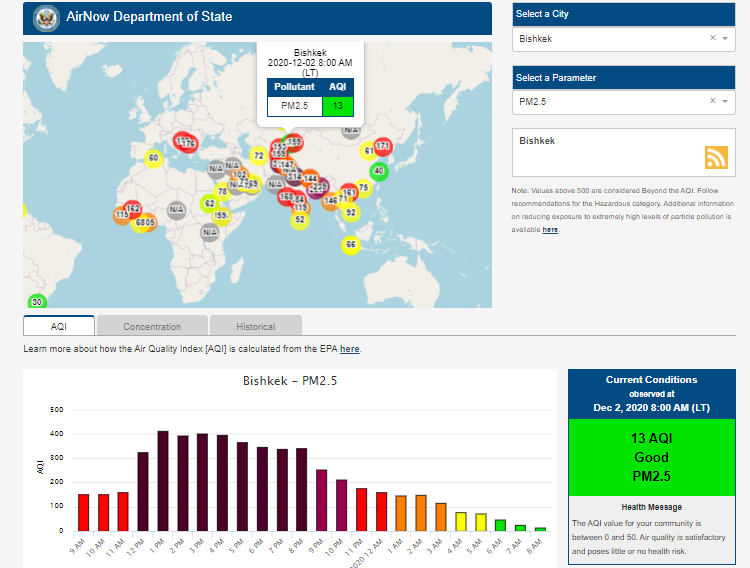Open the Select a City dropdown arrow
The height and width of the screenshot is (568, 750).
tap(726, 39)
